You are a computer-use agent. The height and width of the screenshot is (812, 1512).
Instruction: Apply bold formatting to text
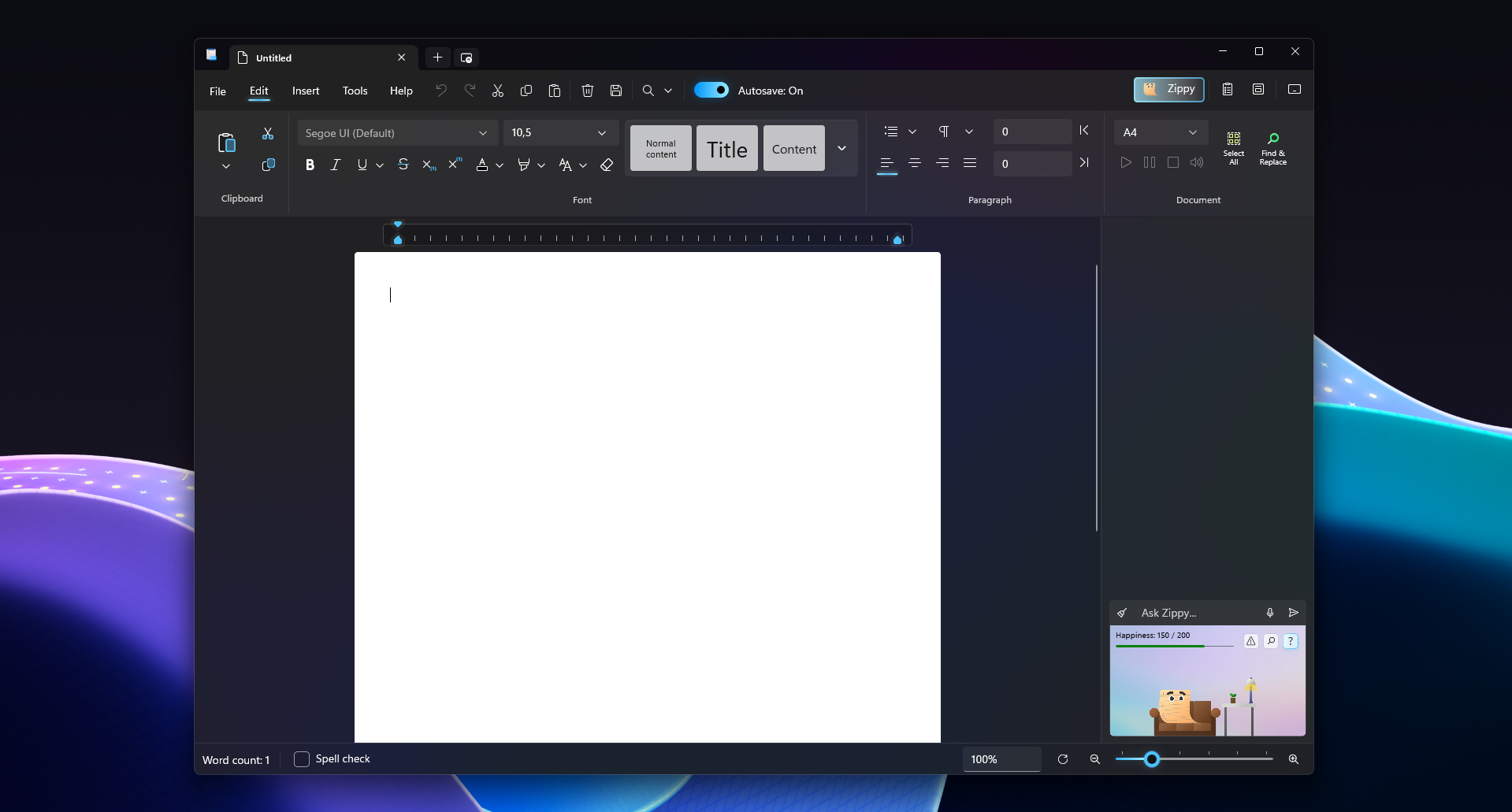pyautogui.click(x=309, y=165)
